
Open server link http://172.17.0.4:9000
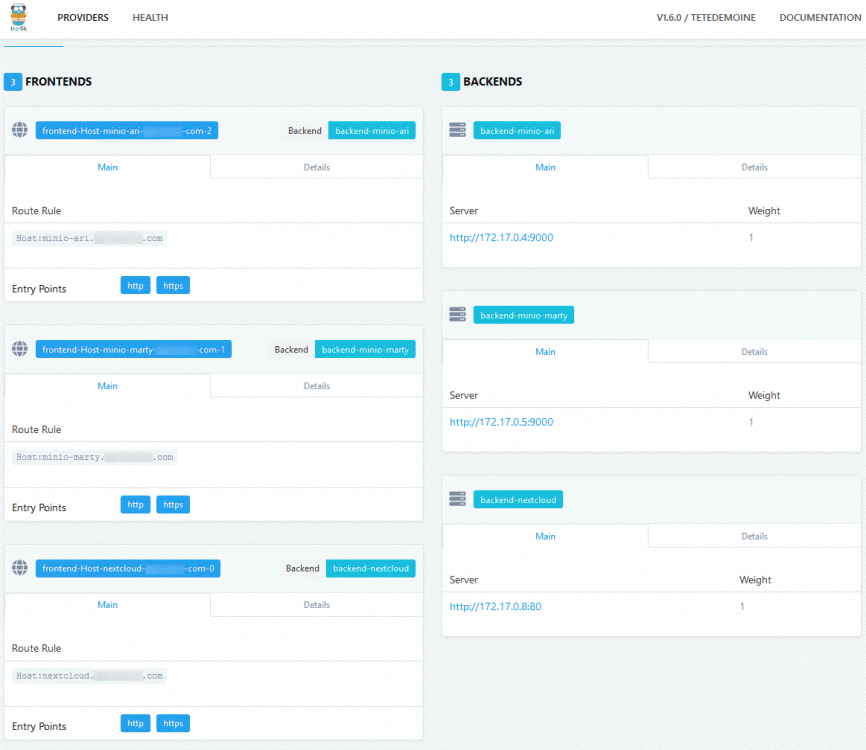coord(501,237)
